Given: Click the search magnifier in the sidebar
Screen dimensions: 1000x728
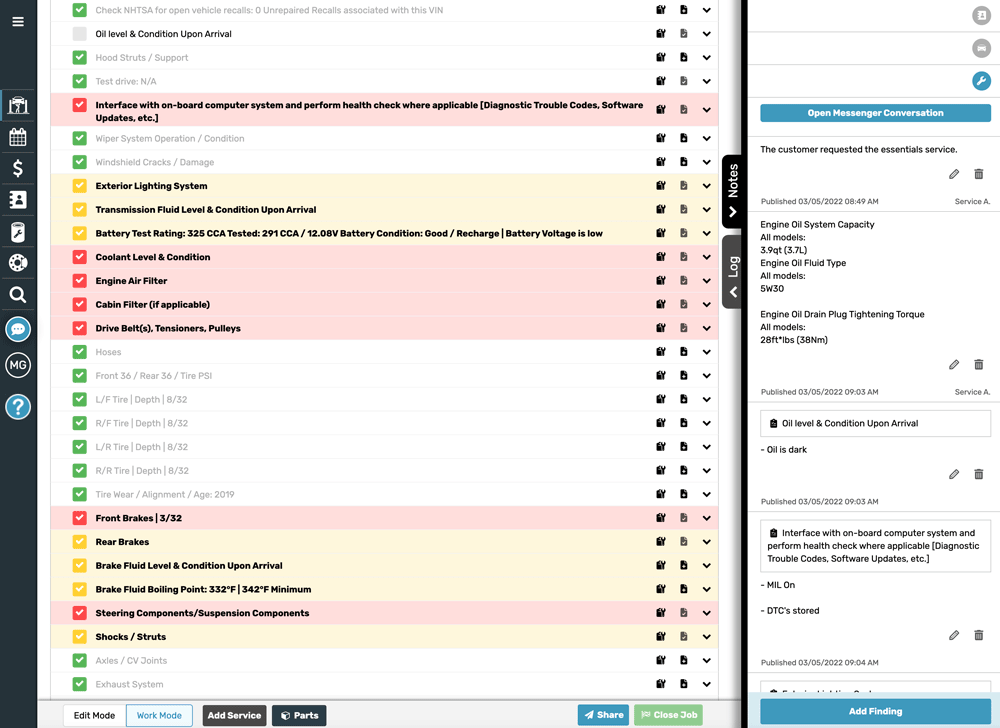Looking at the screenshot, I should tap(18, 295).
